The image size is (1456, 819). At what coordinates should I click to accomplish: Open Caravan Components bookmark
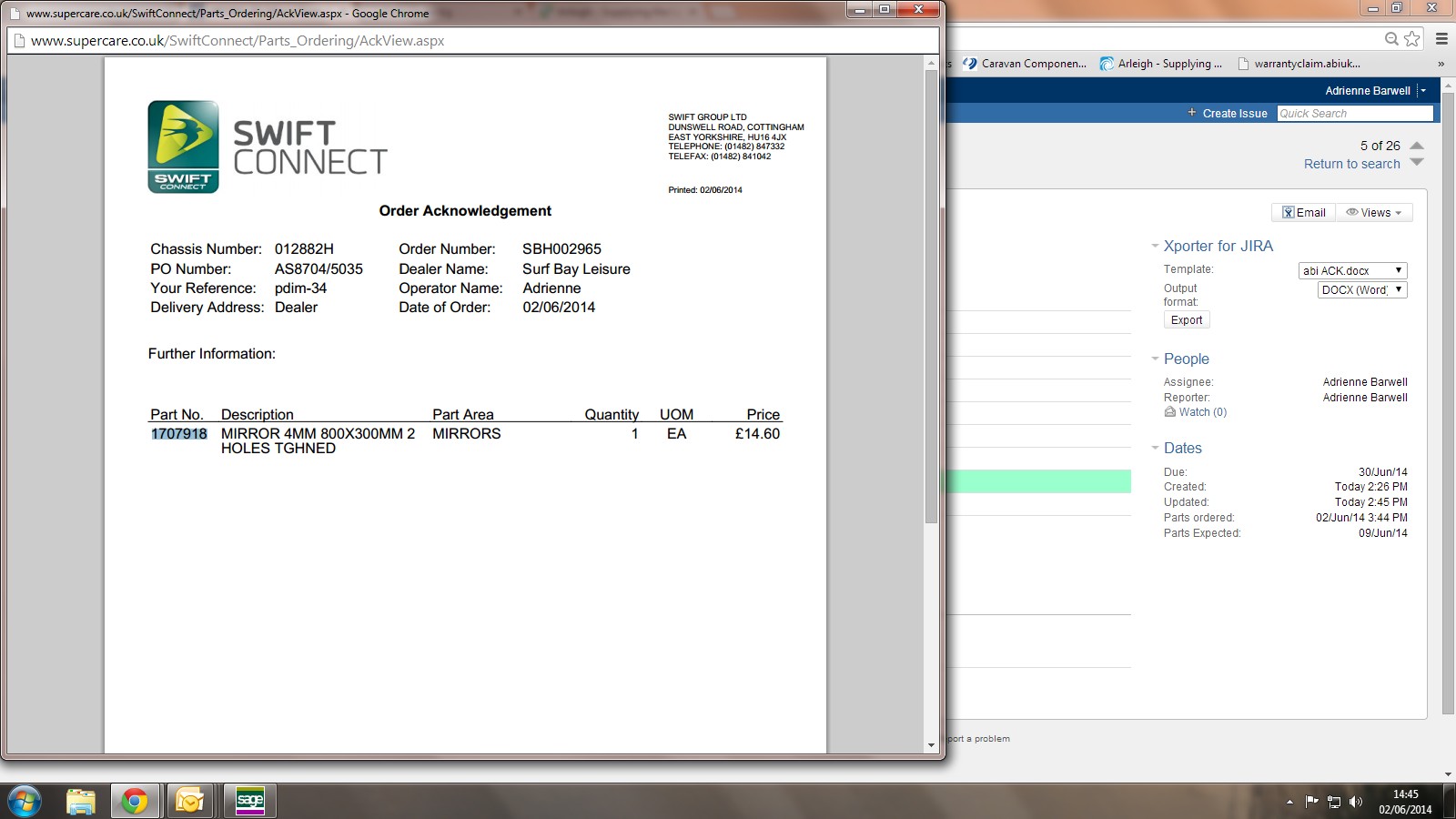(x=1026, y=64)
